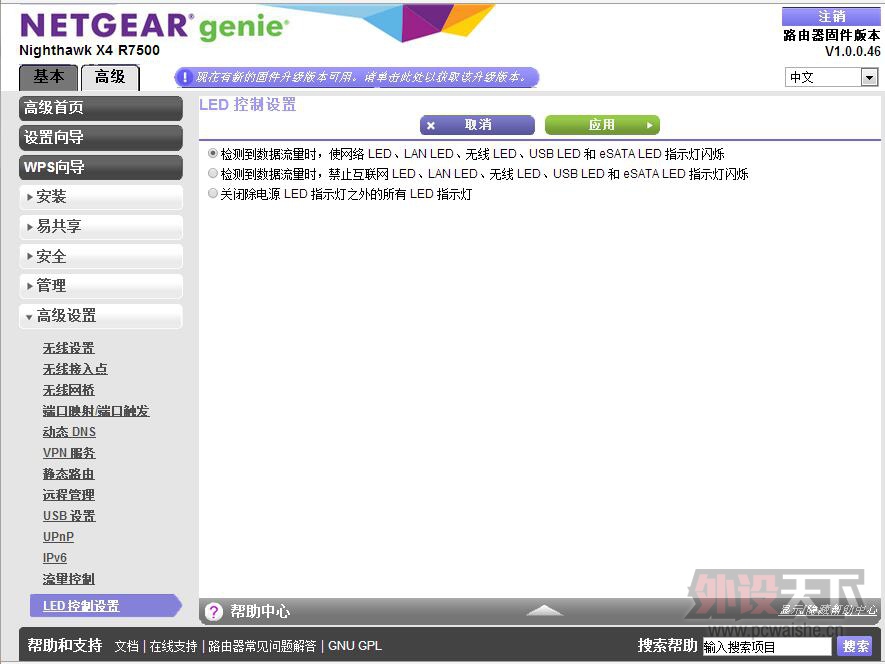Switch to the 高级 tab
885x664 pixels.
click(x=110, y=77)
